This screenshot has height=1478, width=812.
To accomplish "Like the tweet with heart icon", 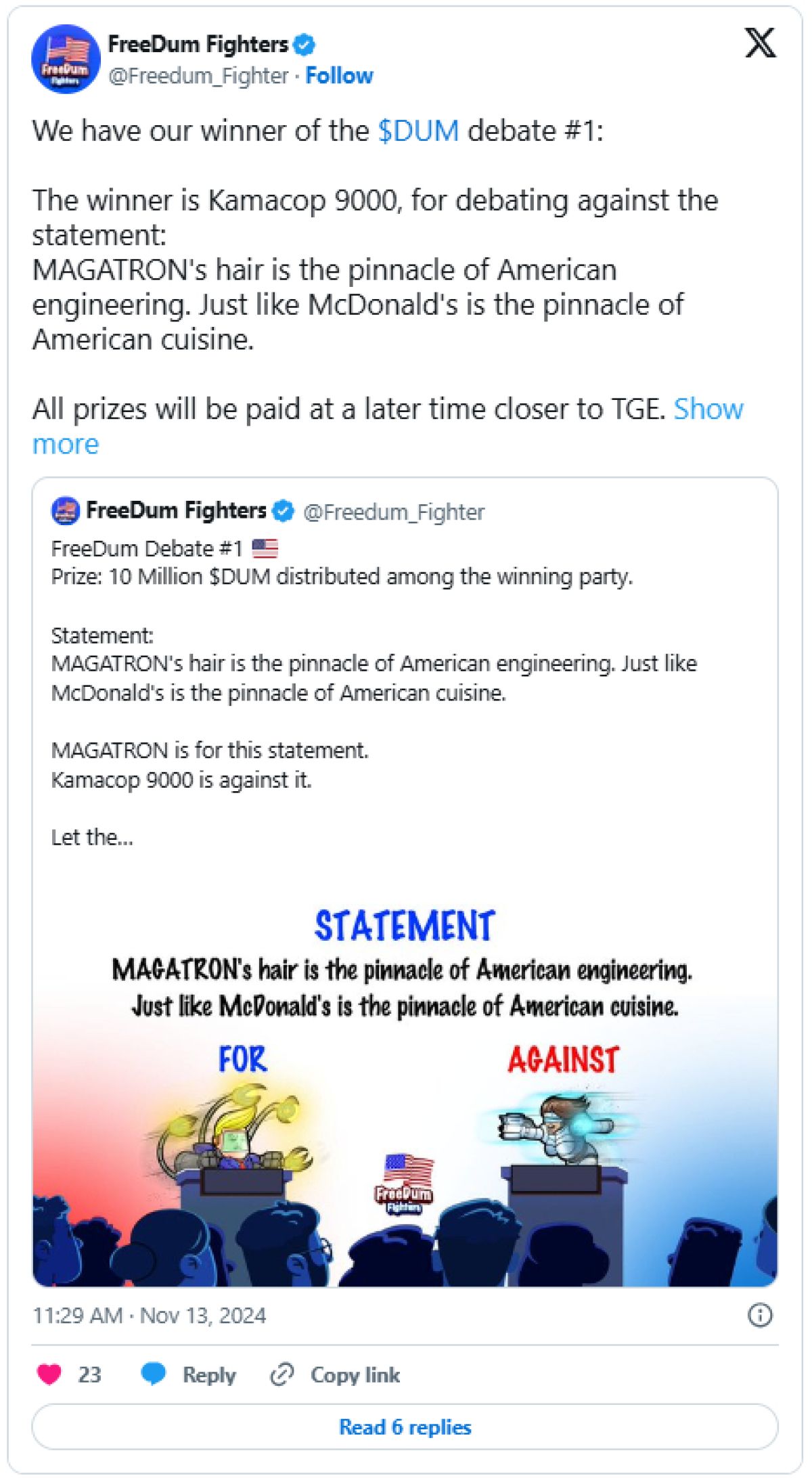I will pos(49,1374).
